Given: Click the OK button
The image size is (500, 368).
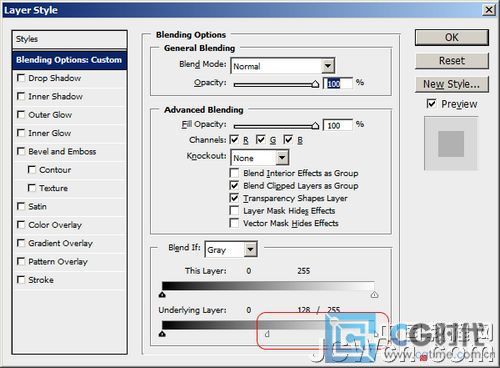Looking at the screenshot, I should (452, 37).
